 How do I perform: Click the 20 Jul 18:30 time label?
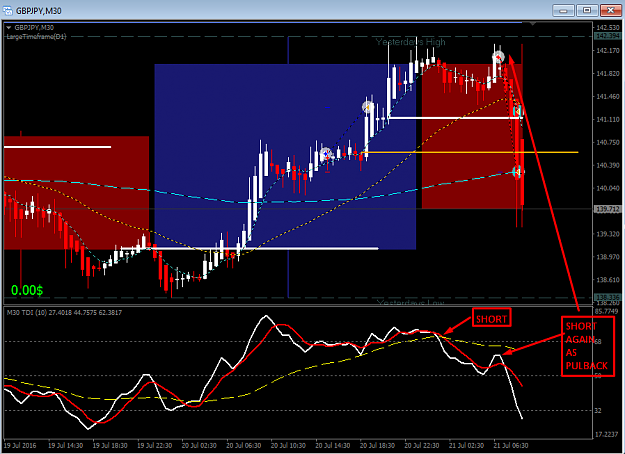(377, 445)
